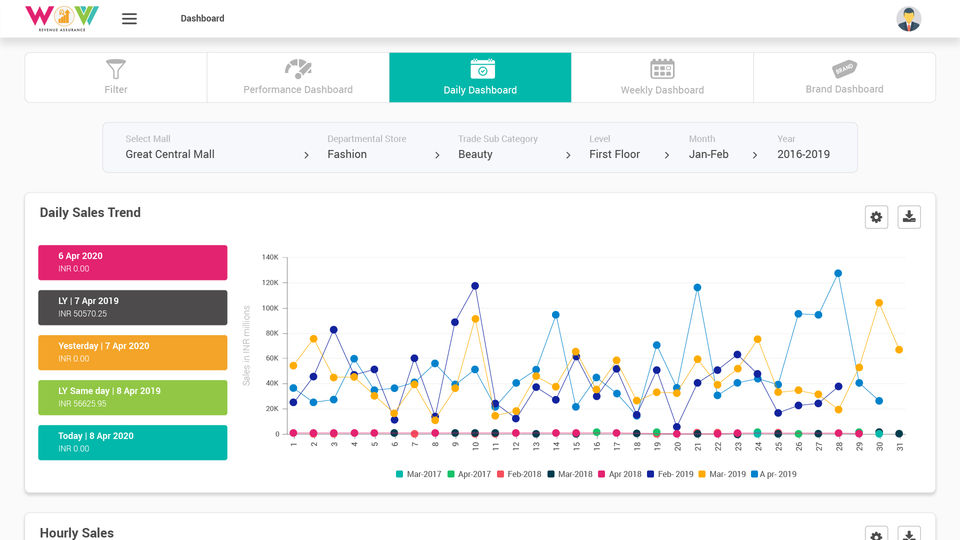
Task: Download the Hourly Sales chart
Action: click(x=909, y=534)
